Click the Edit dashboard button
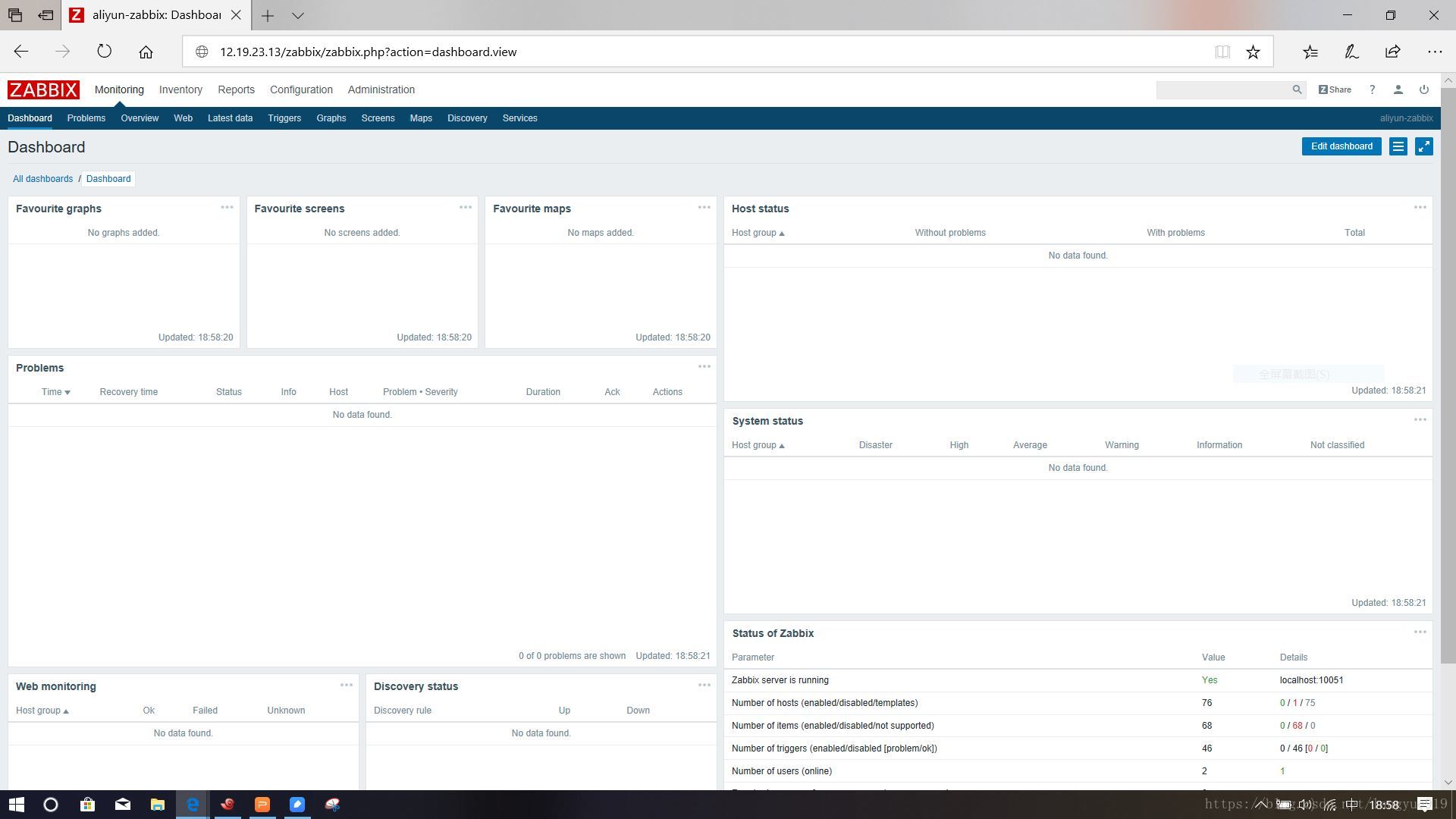Image resolution: width=1456 pixels, height=819 pixels. tap(1341, 146)
